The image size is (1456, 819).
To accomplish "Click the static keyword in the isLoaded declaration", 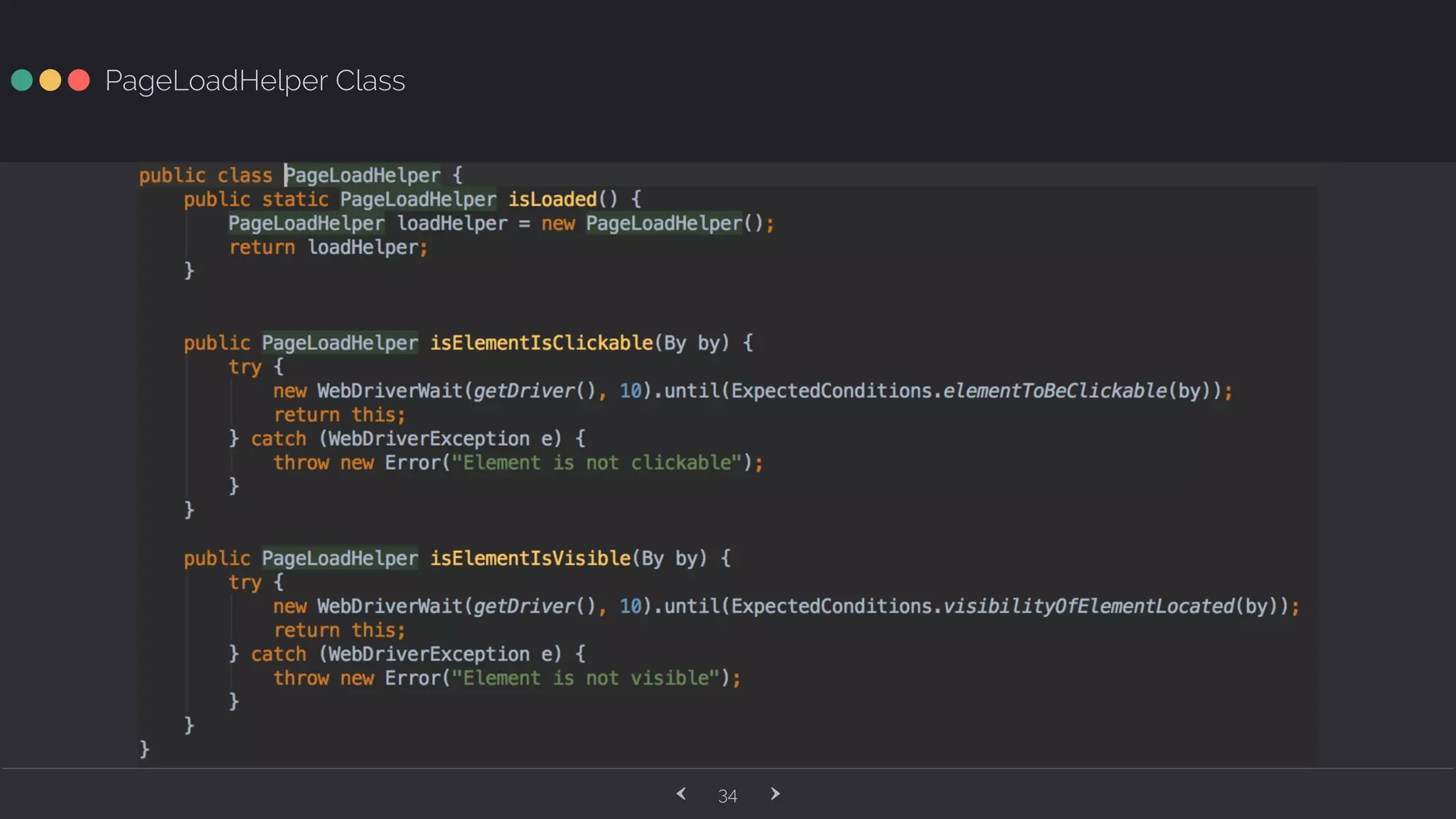I will pos(295,200).
